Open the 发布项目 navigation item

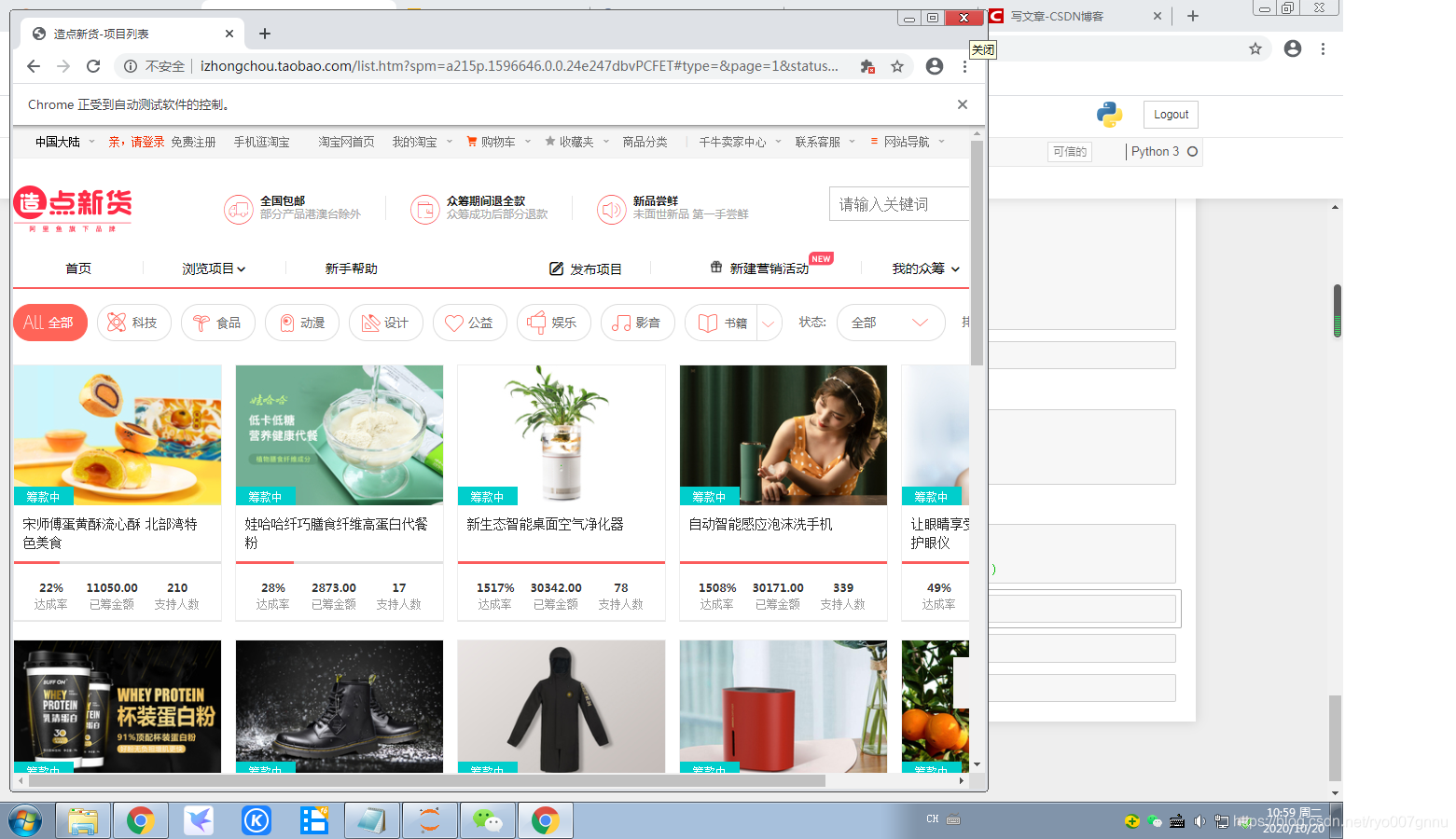coord(586,268)
